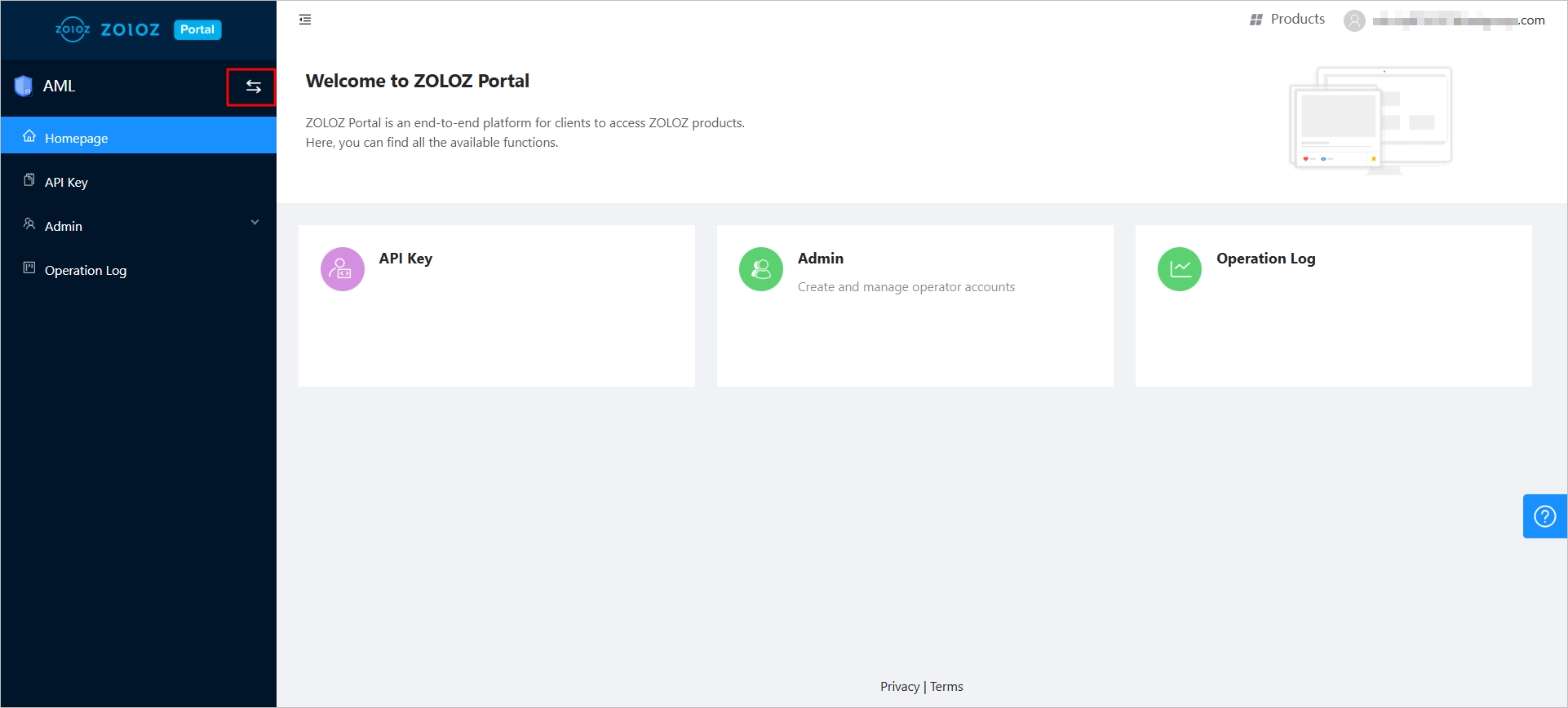The width and height of the screenshot is (1568, 708).
Task: Collapse sidebar with the menu fold icon
Action: (x=305, y=20)
